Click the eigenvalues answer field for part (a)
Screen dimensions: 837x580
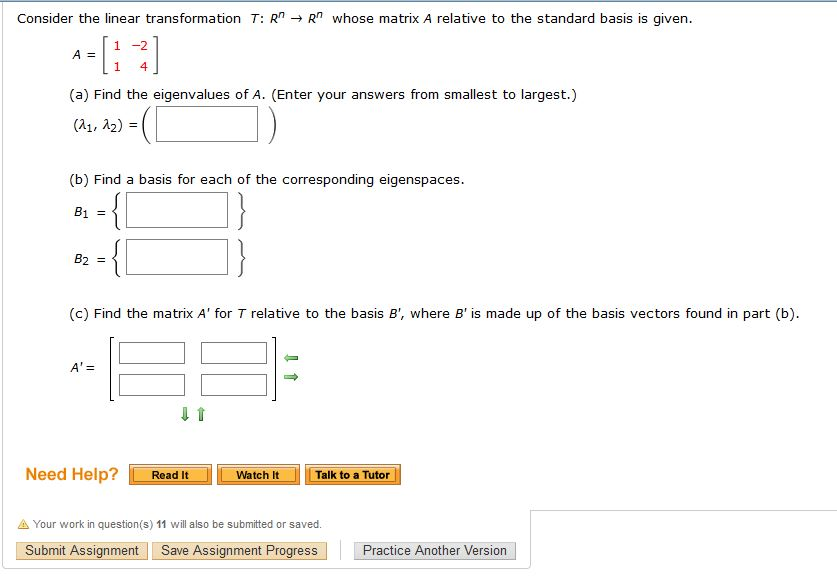[205, 125]
